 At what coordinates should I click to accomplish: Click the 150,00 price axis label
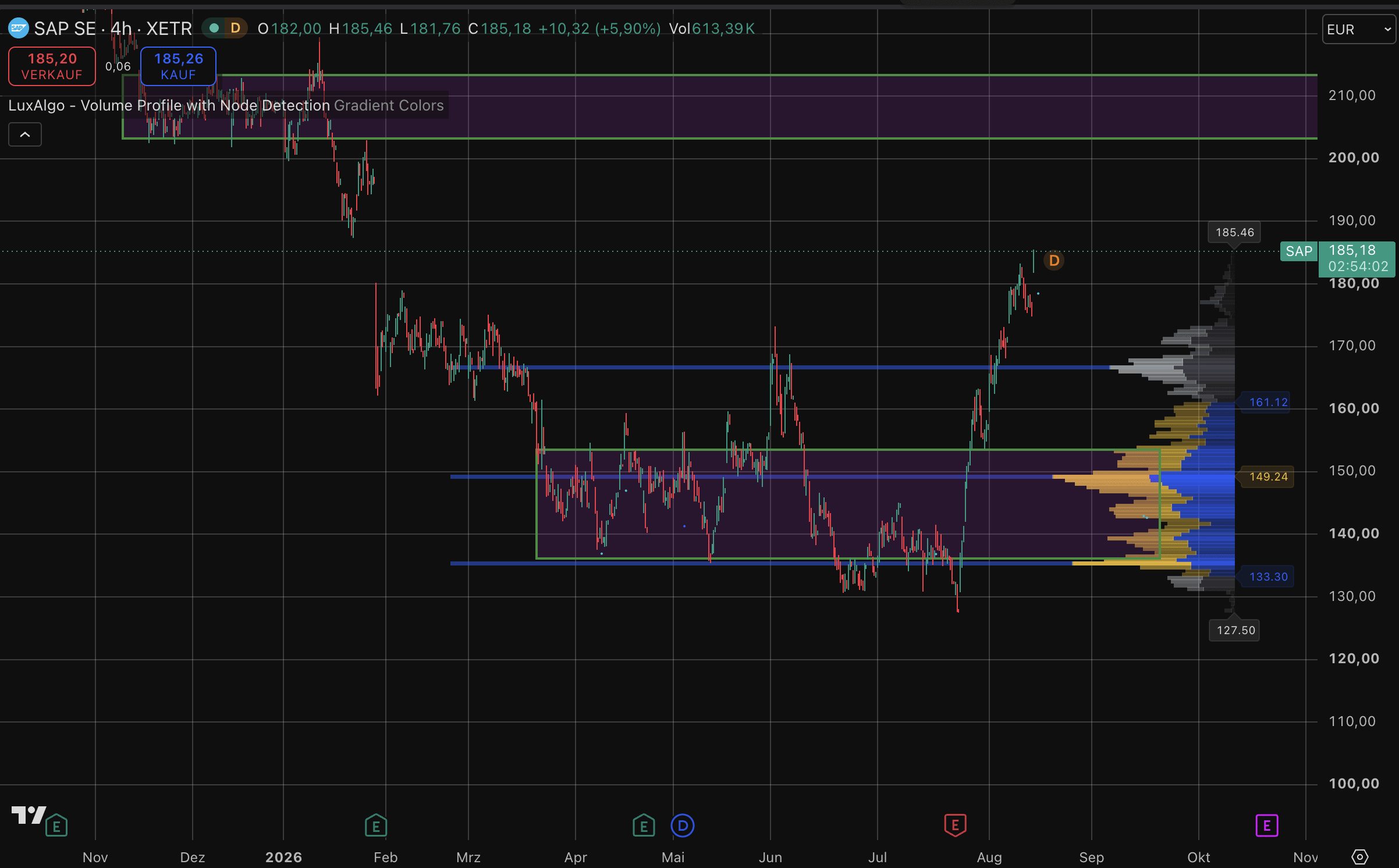point(1352,471)
